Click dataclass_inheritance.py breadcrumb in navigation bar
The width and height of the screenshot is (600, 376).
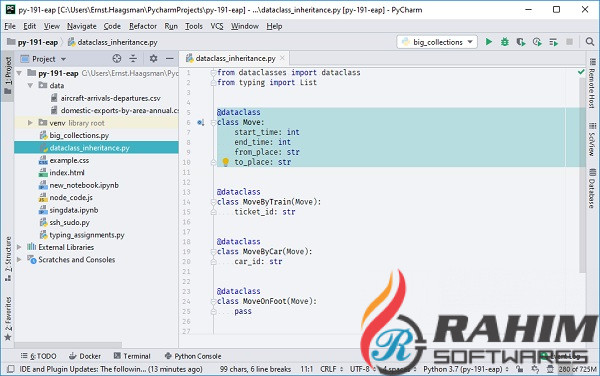point(113,42)
